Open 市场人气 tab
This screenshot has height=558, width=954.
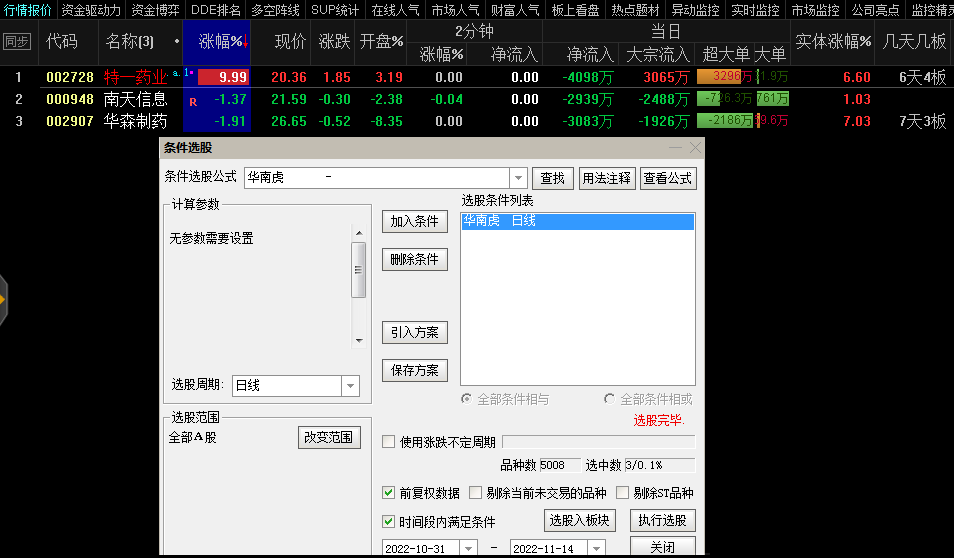[x=455, y=10]
